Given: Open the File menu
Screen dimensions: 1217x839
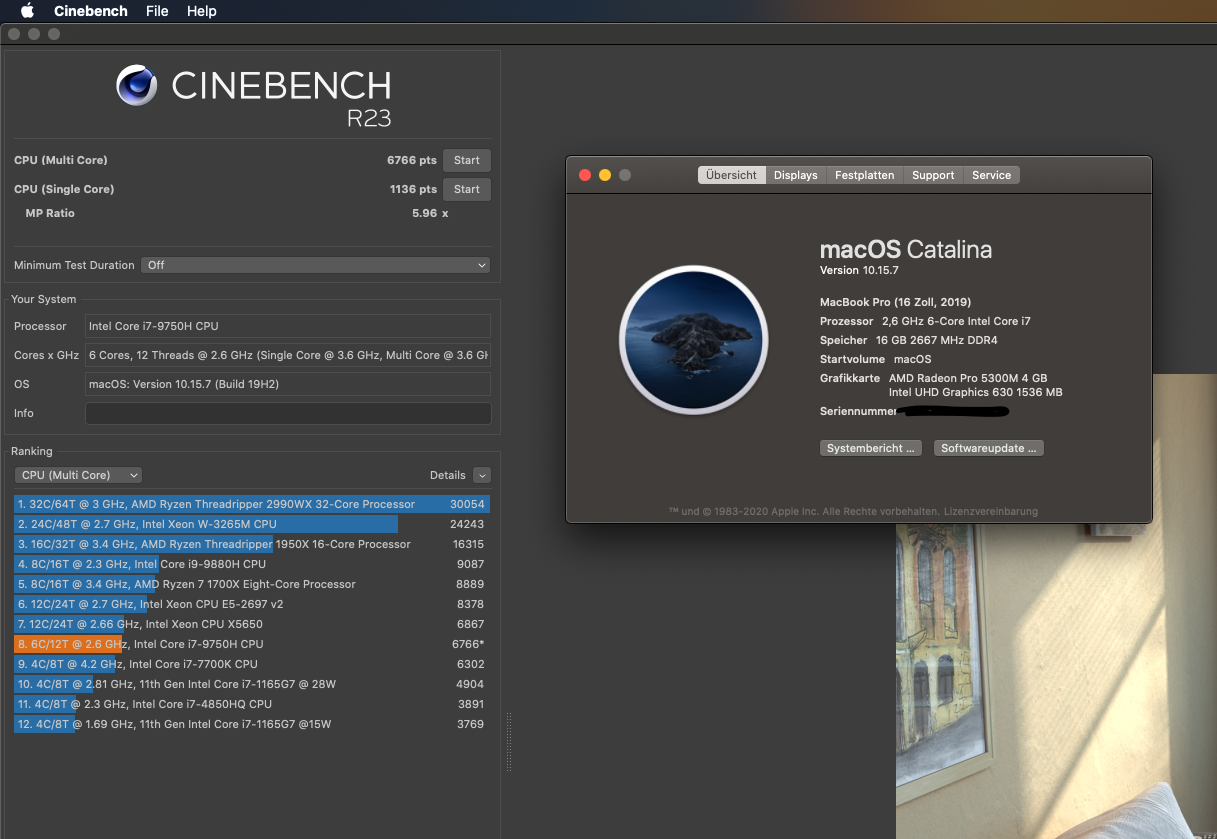Looking at the screenshot, I should click(x=157, y=11).
